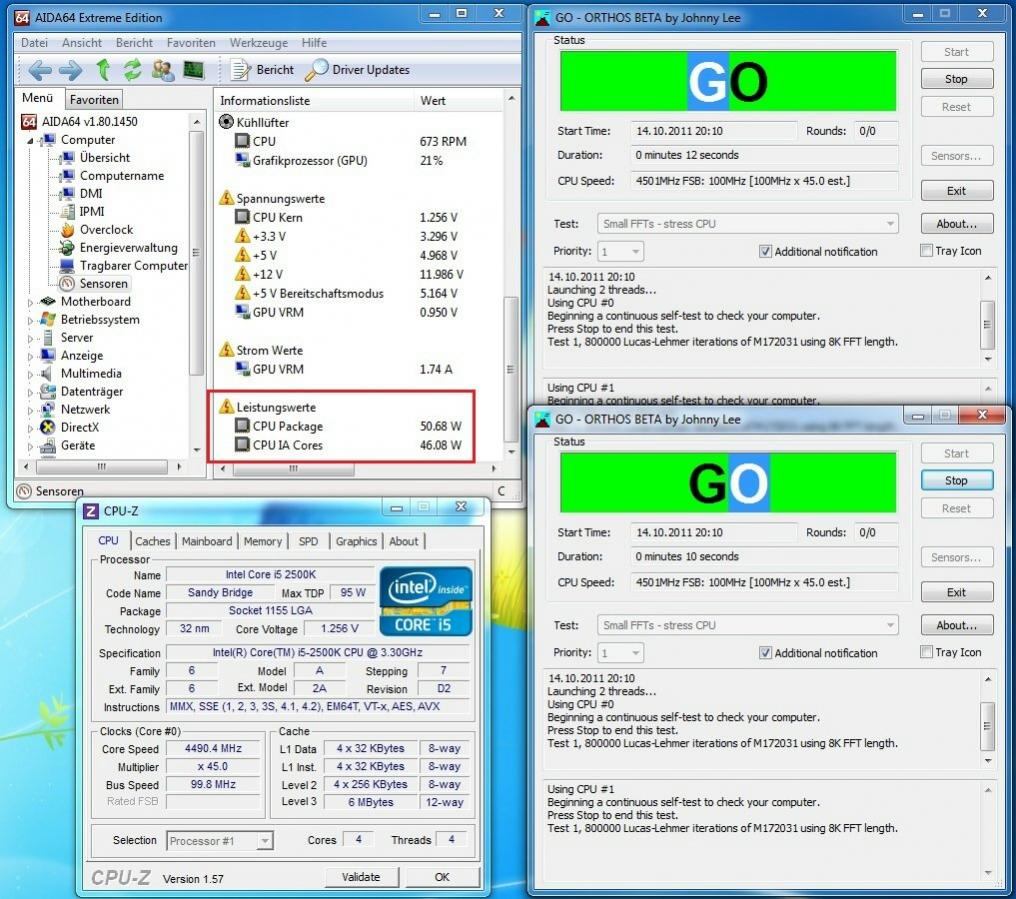Open the Datei menu
The height and width of the screenshot is (899, 1016).
click(34, 43)
